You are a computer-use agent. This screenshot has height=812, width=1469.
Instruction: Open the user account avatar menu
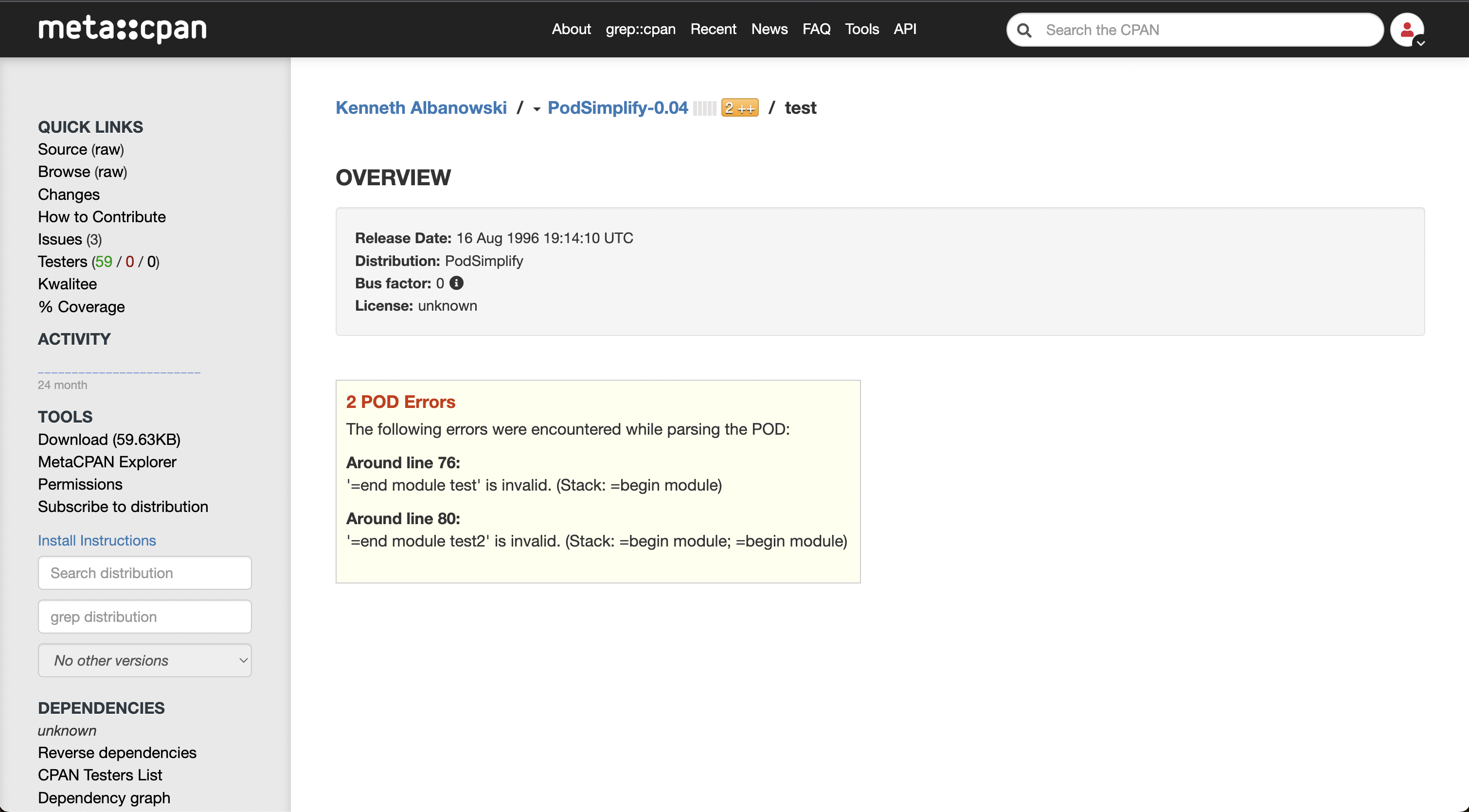coord(1407,30)
